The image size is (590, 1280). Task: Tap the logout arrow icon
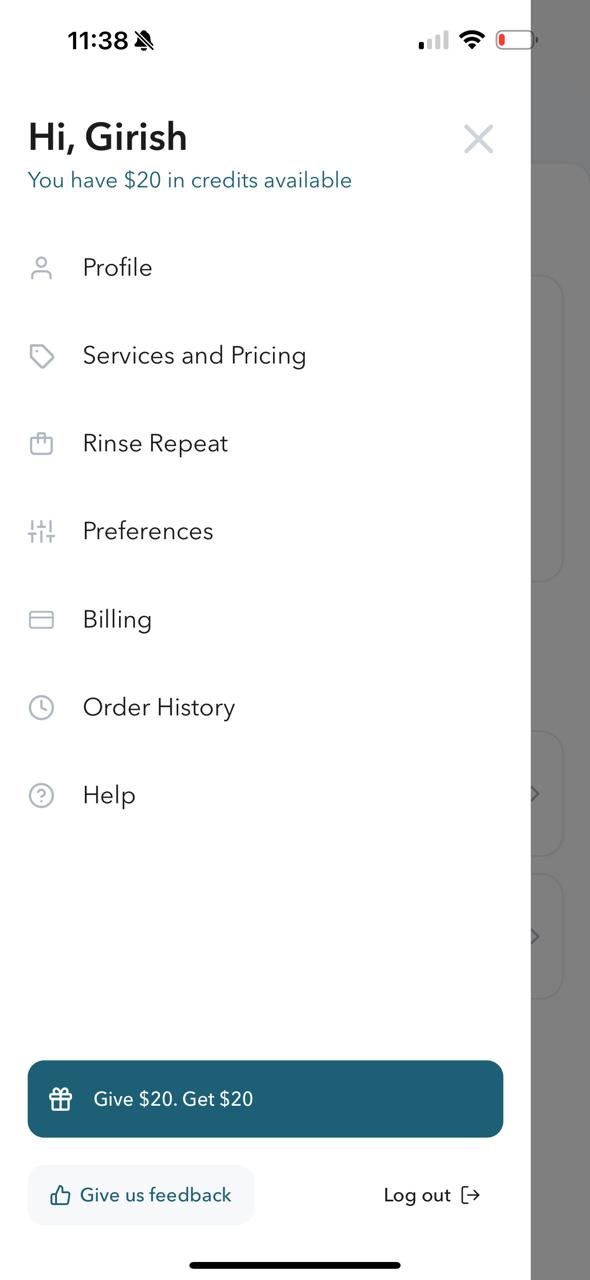tap(471, 1195)
